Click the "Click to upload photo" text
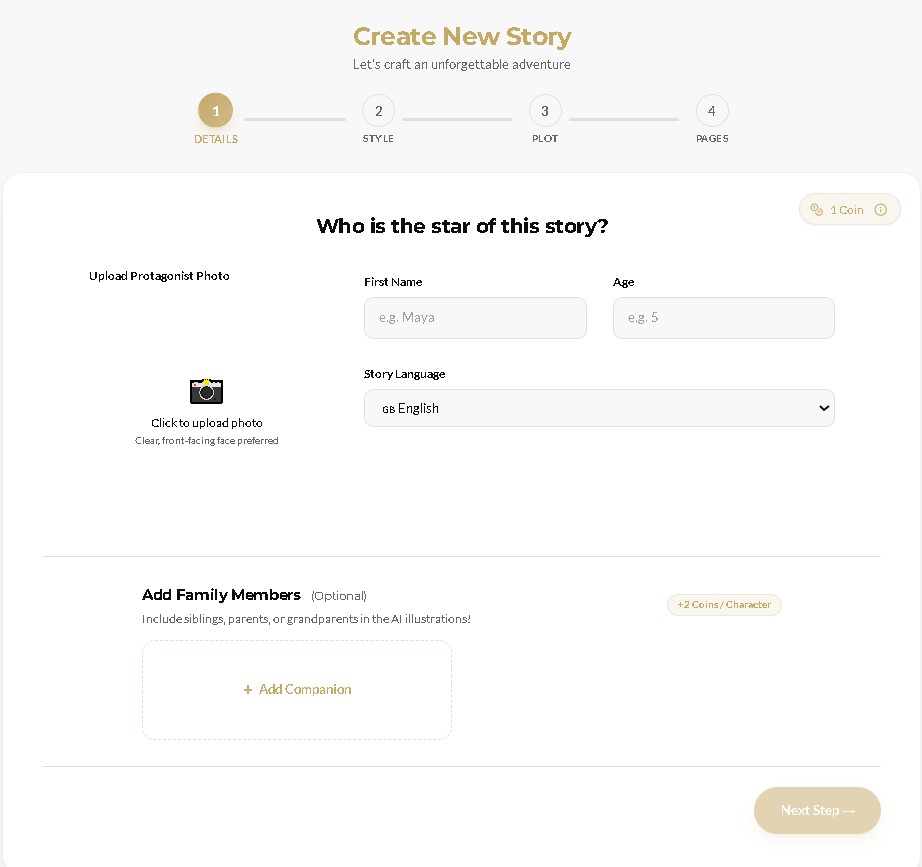The image size is (922, 867). point(207,423)
